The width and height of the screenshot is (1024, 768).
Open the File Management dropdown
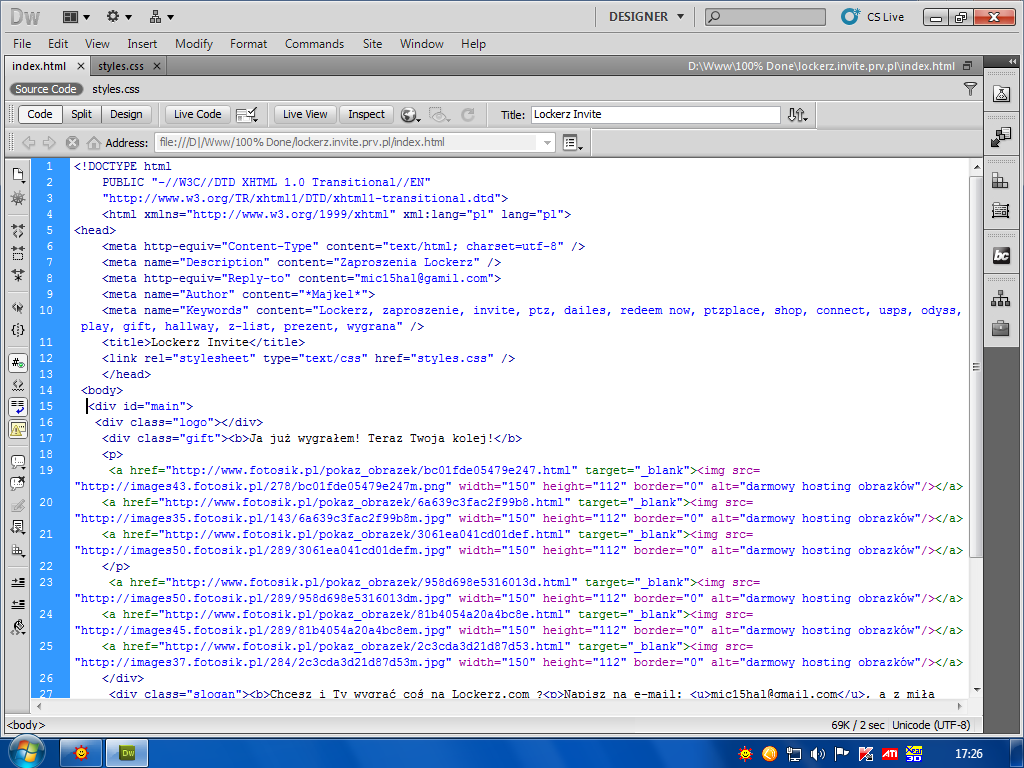click(x=797, y=115)
